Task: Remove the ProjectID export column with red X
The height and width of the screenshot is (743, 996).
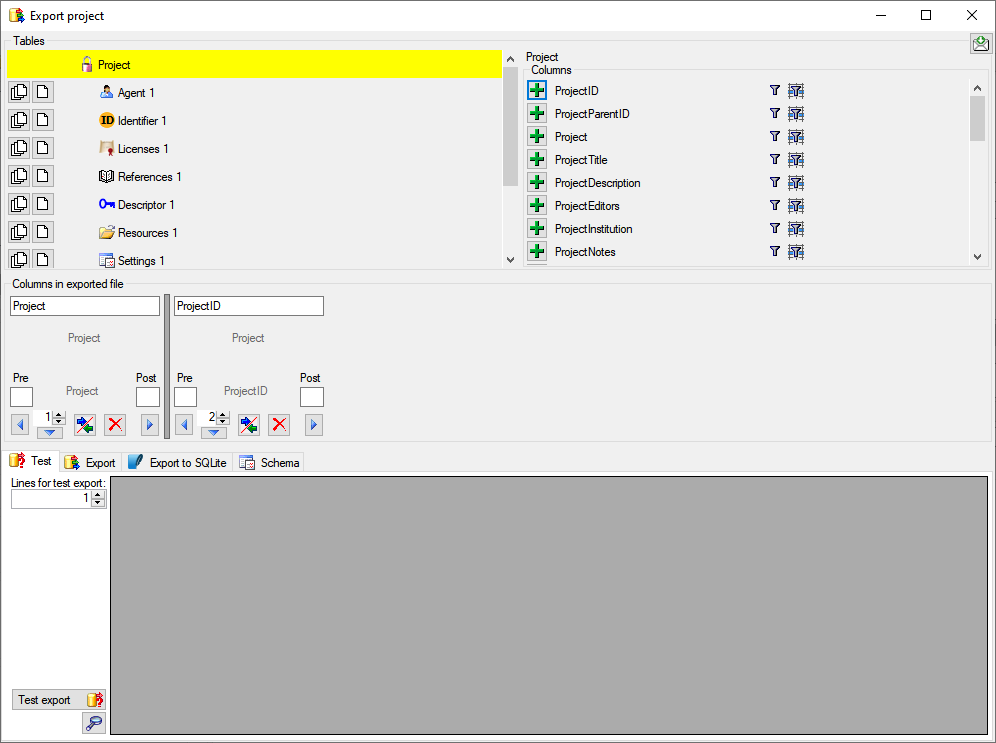Action: tap(279, 424)
